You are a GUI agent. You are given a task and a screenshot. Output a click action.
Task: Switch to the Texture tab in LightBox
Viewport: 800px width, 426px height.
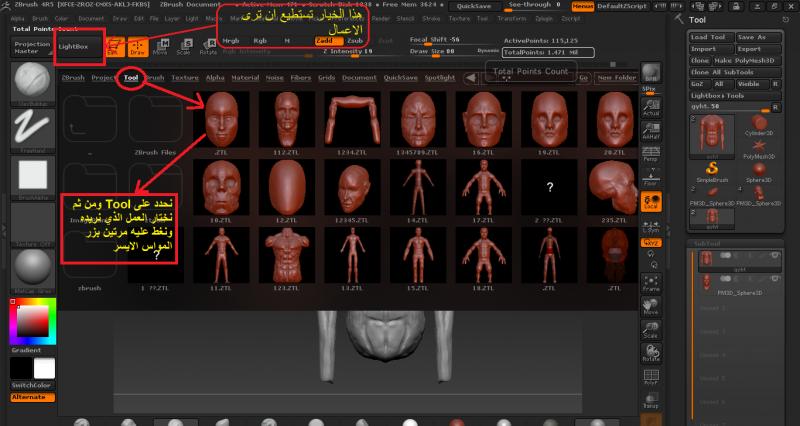185,77
